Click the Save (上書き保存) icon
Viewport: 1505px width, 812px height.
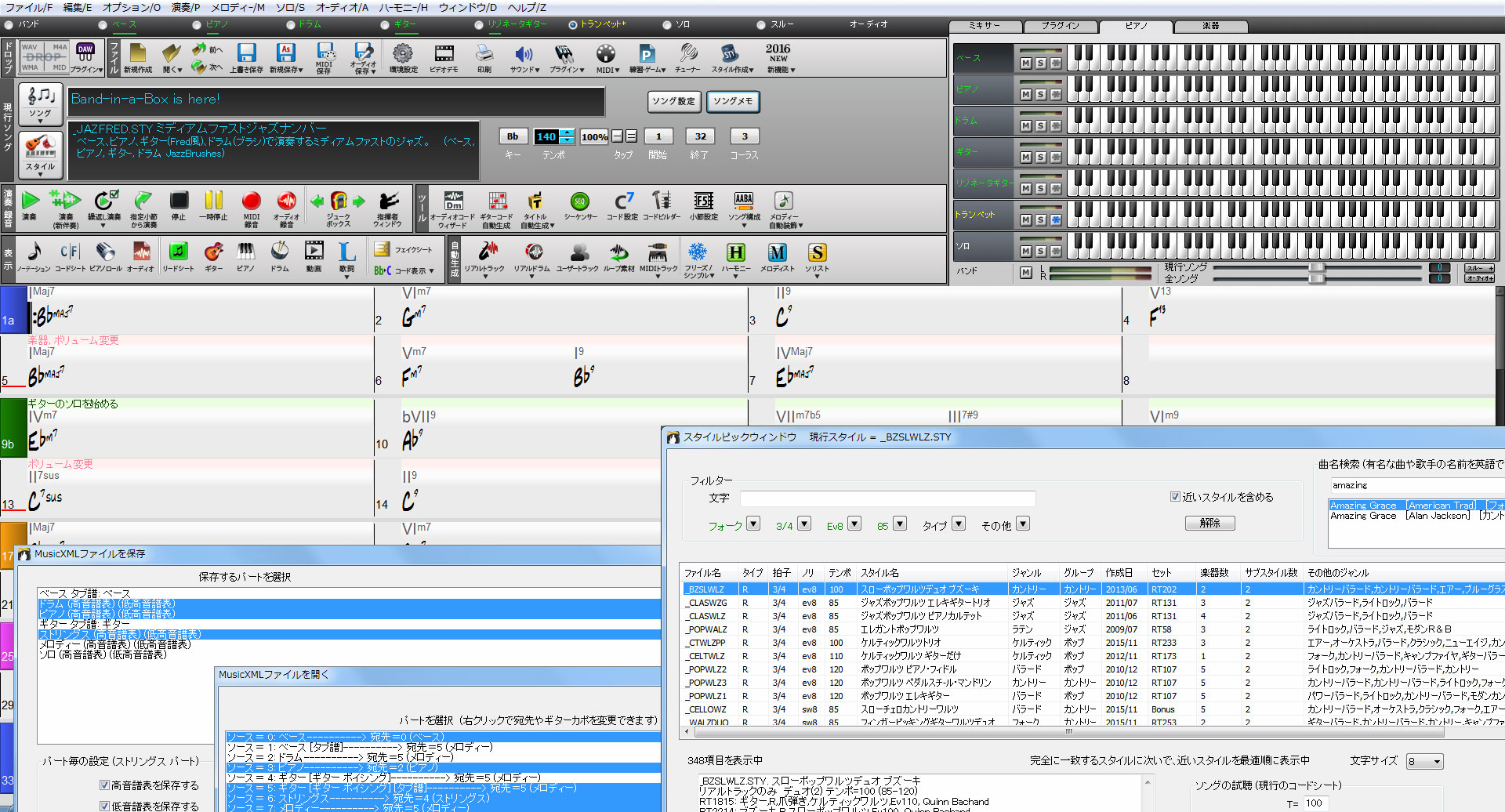[246, 58]
